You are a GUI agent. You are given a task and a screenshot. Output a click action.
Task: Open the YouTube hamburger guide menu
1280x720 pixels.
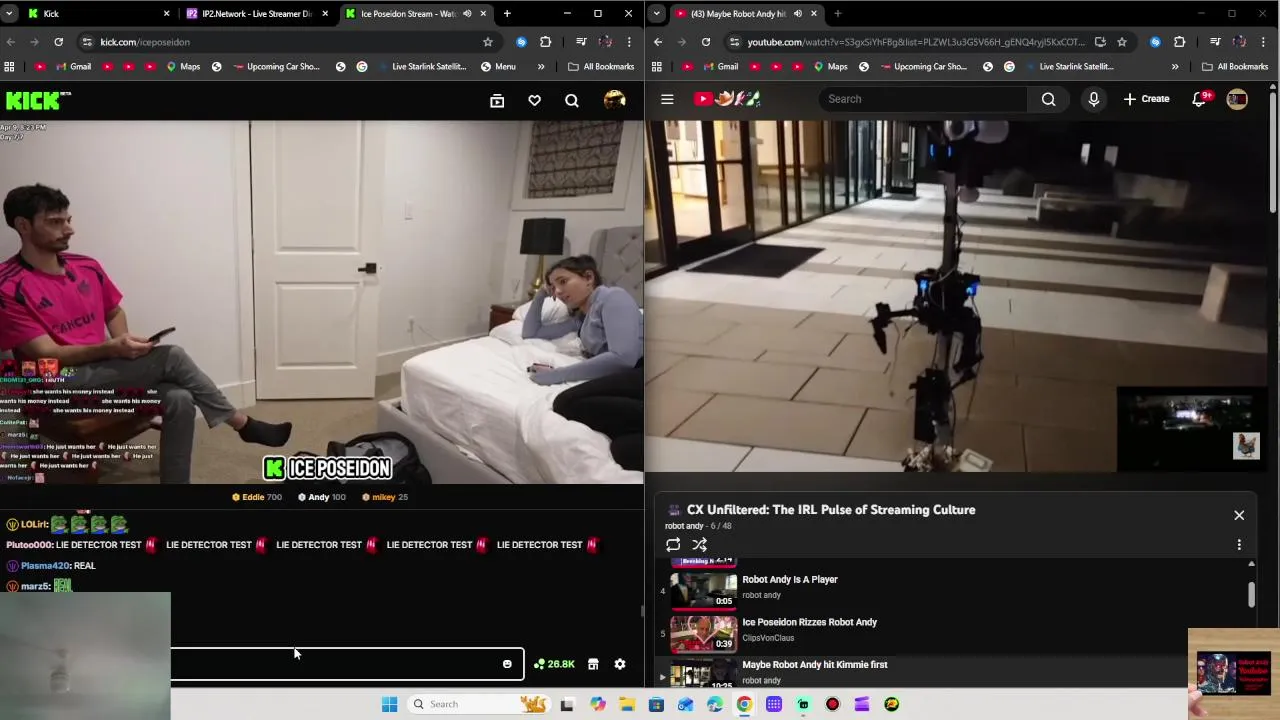[x=667, y=99]
